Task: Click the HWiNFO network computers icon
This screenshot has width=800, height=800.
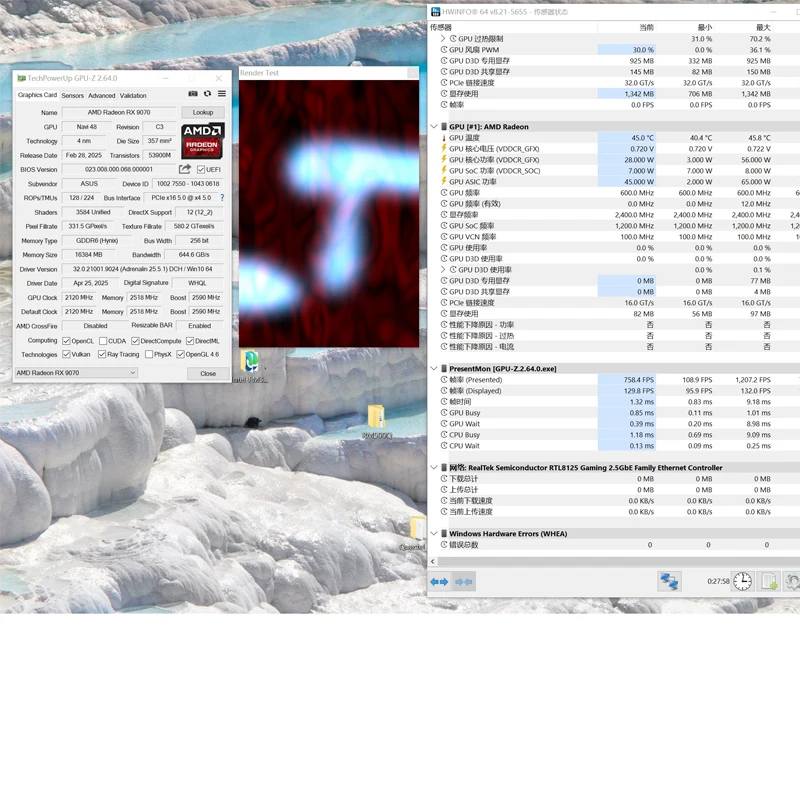Action: 669,582
